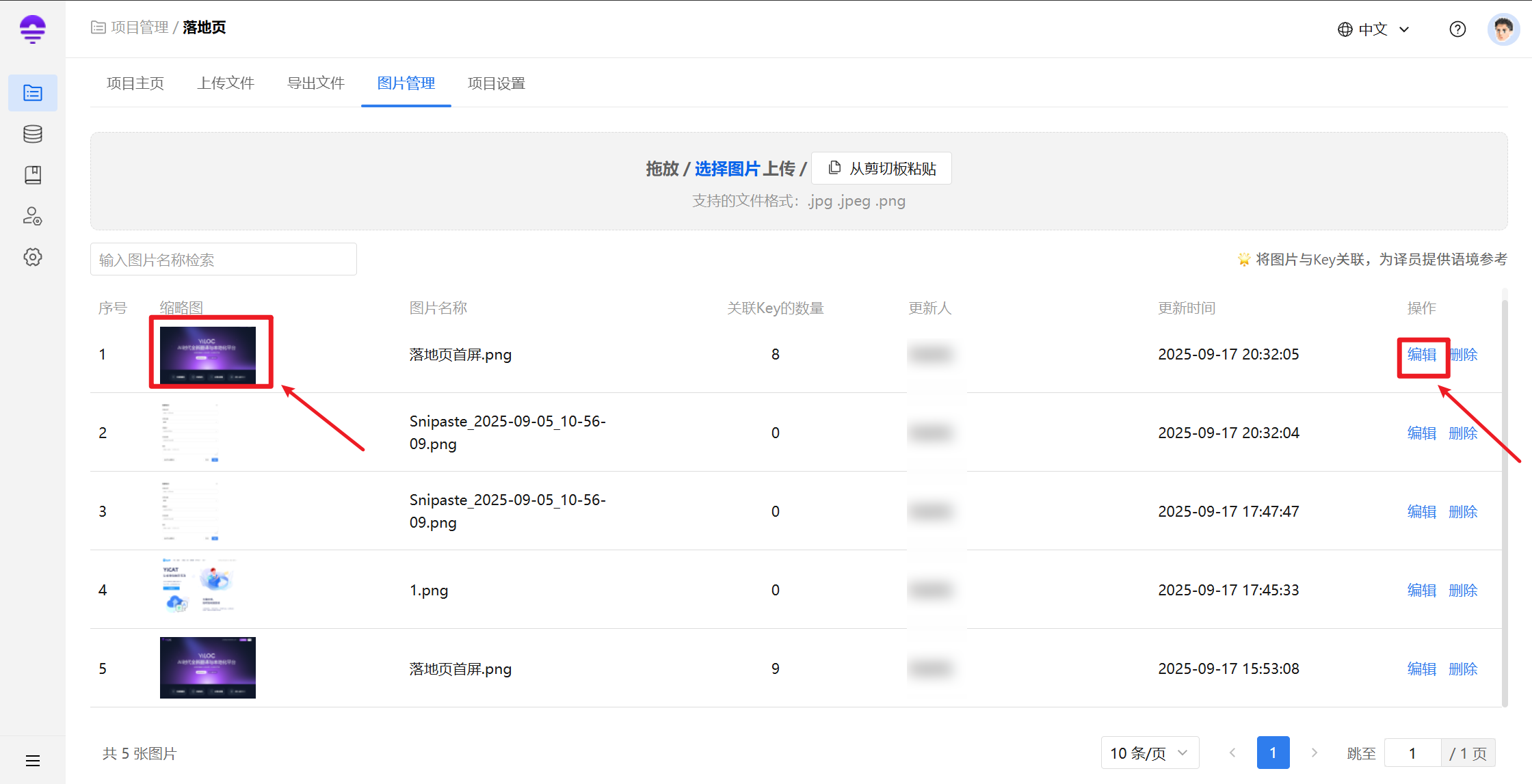Click the database stack sidebar icon

tap(32, 134)
